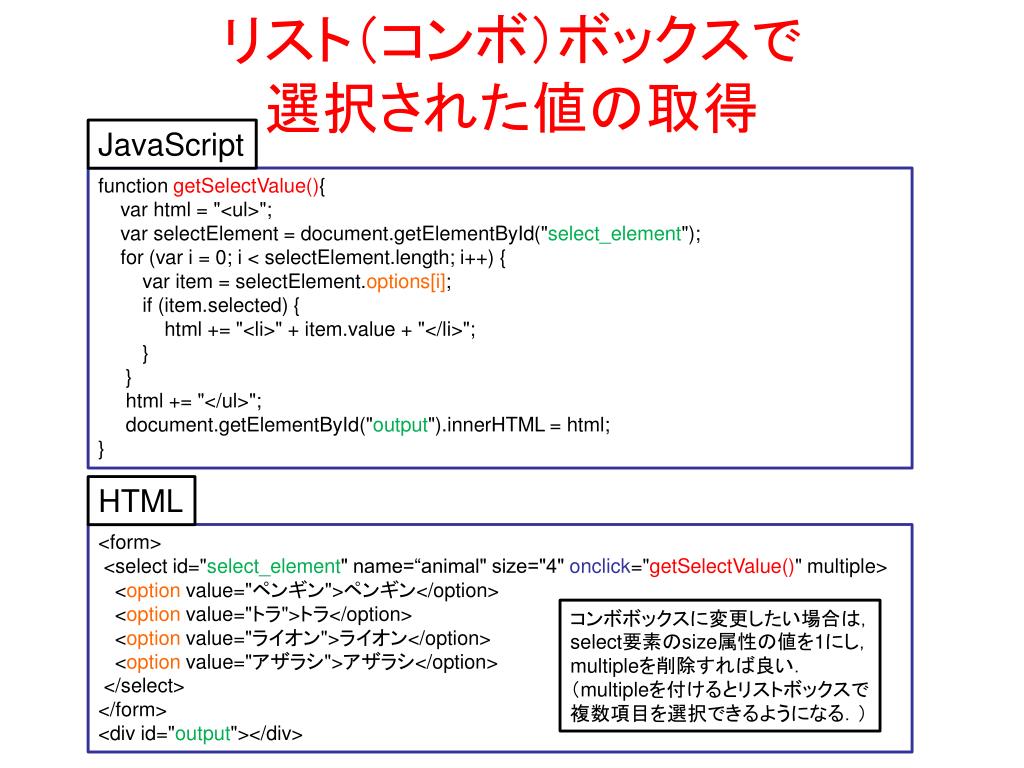Click the option line for トラ

(263, 614)
